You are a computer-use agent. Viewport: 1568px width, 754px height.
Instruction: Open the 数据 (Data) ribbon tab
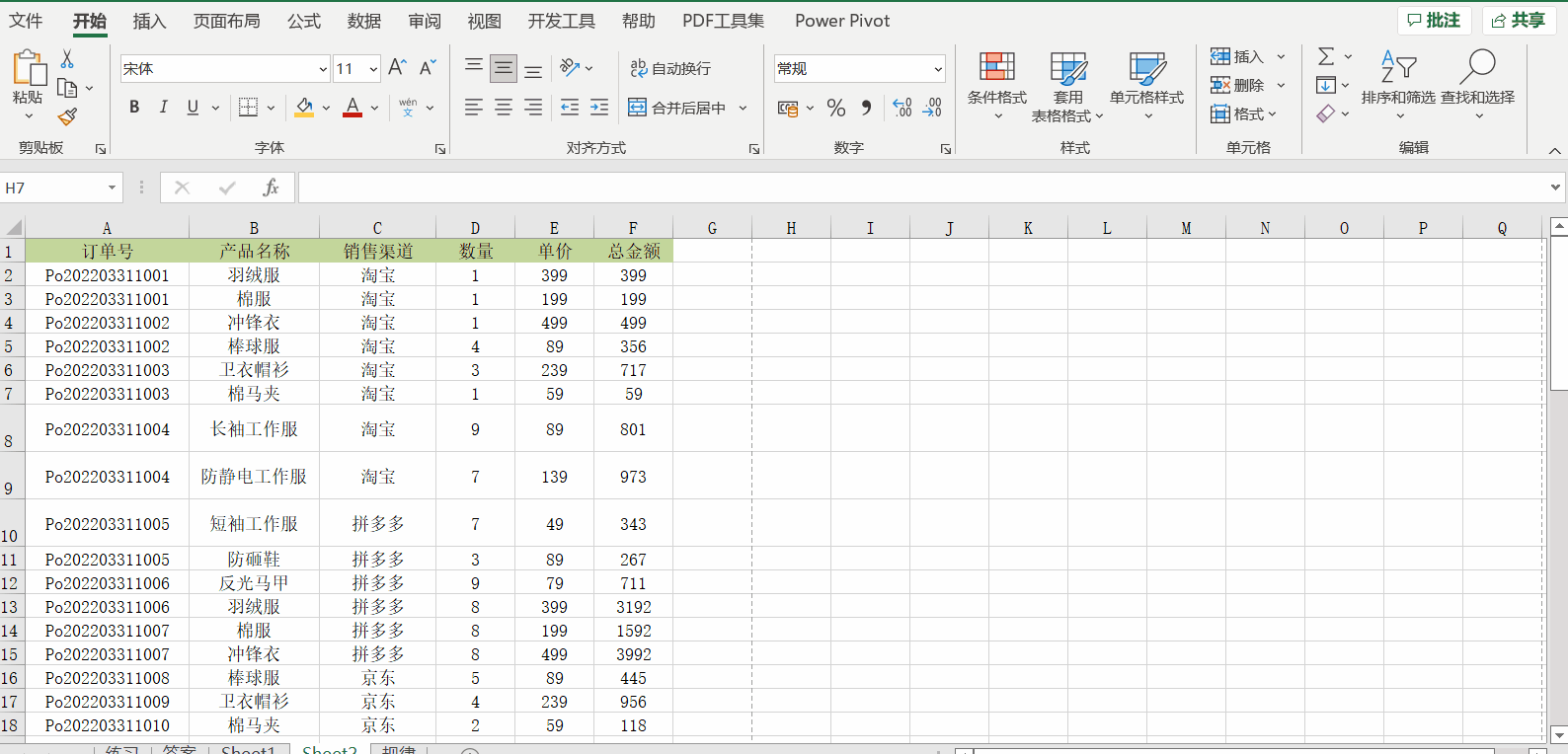click(363, 21)
